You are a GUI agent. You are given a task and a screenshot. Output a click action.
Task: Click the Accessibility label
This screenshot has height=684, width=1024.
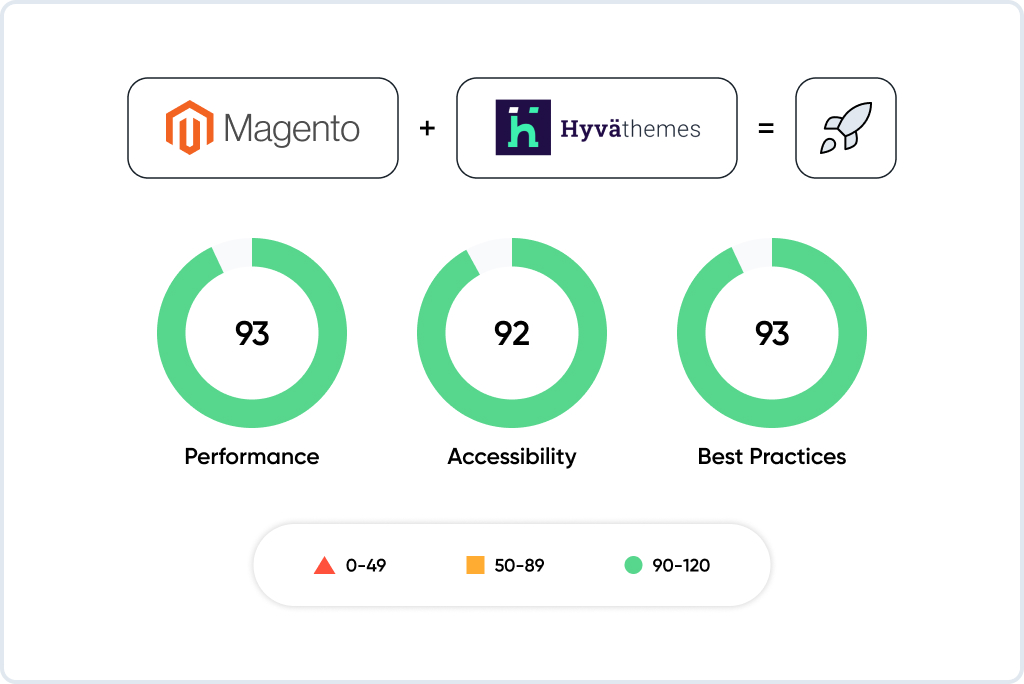512,457
